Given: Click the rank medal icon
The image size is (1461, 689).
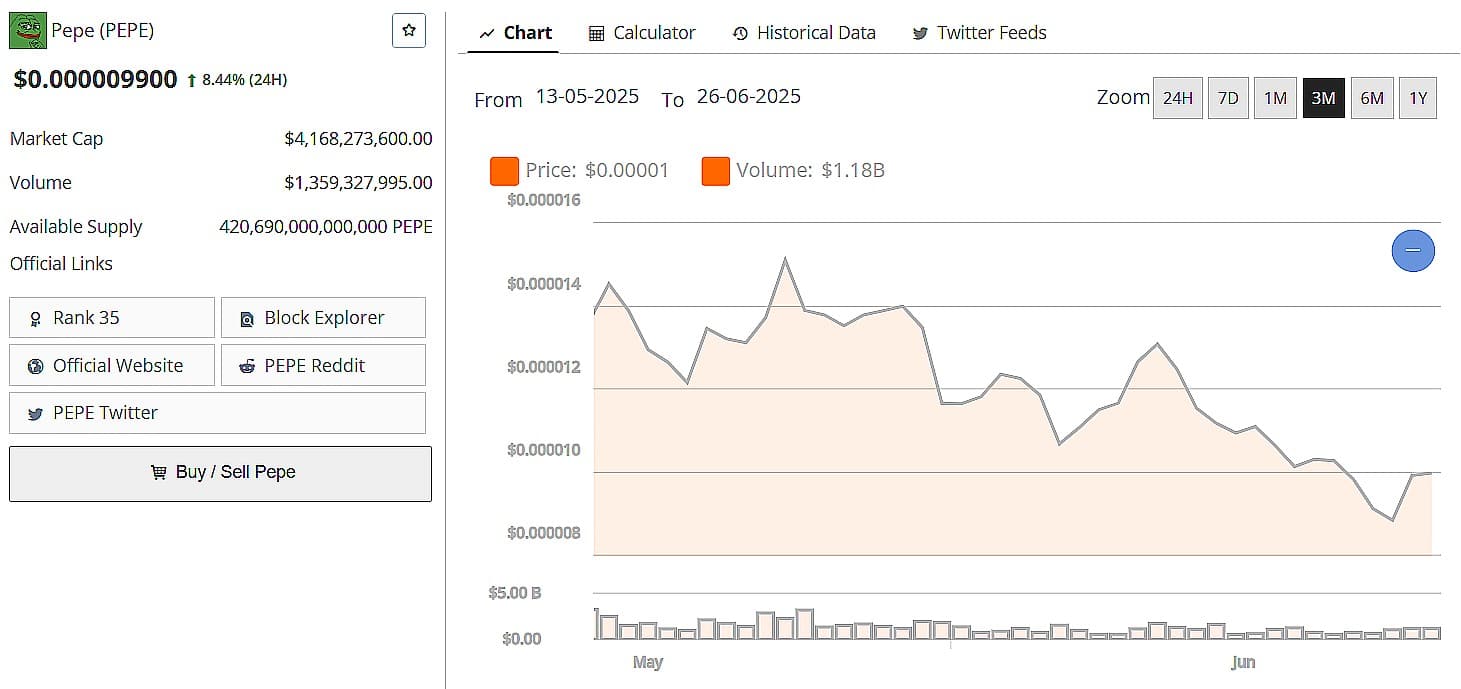Looking at the screenshot, I should [x=36, y=319].
